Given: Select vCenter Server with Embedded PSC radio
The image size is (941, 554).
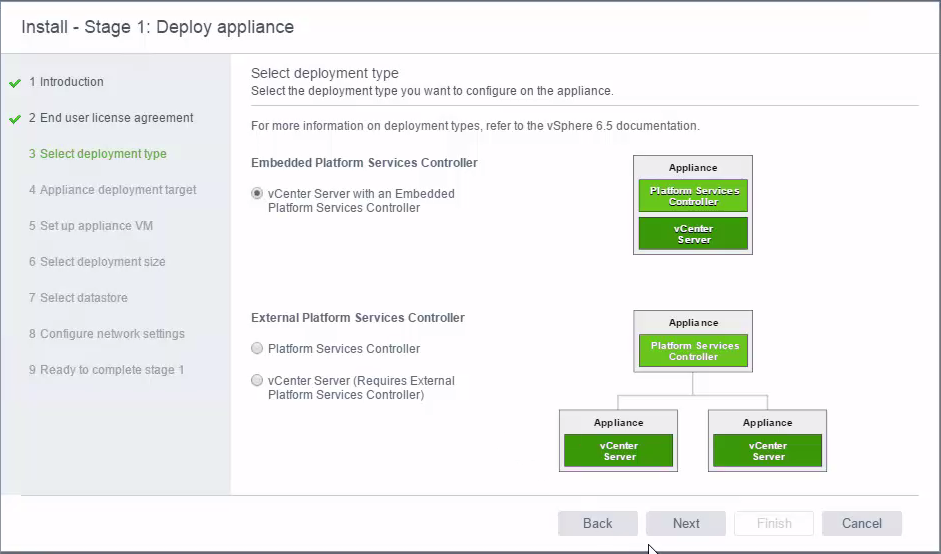Looking at the screenshot, I should (257, 193).
